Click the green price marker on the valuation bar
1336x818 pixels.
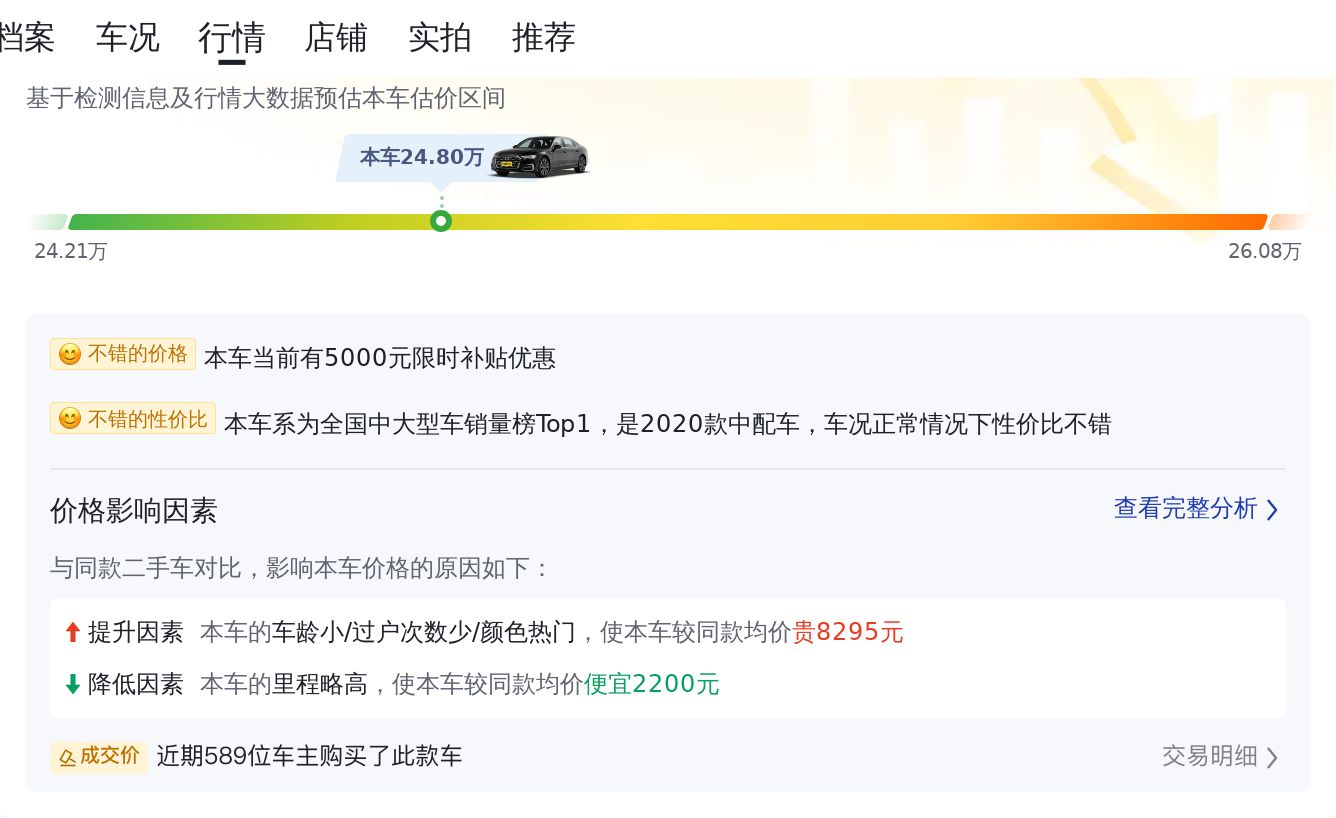tap(441, 221)
